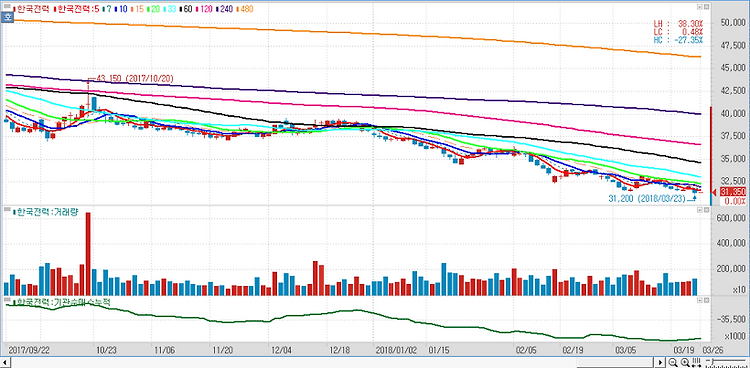Select the first 한국전력 candlestick legend
This screenshot has height=368, width=750.
(31, 9)
